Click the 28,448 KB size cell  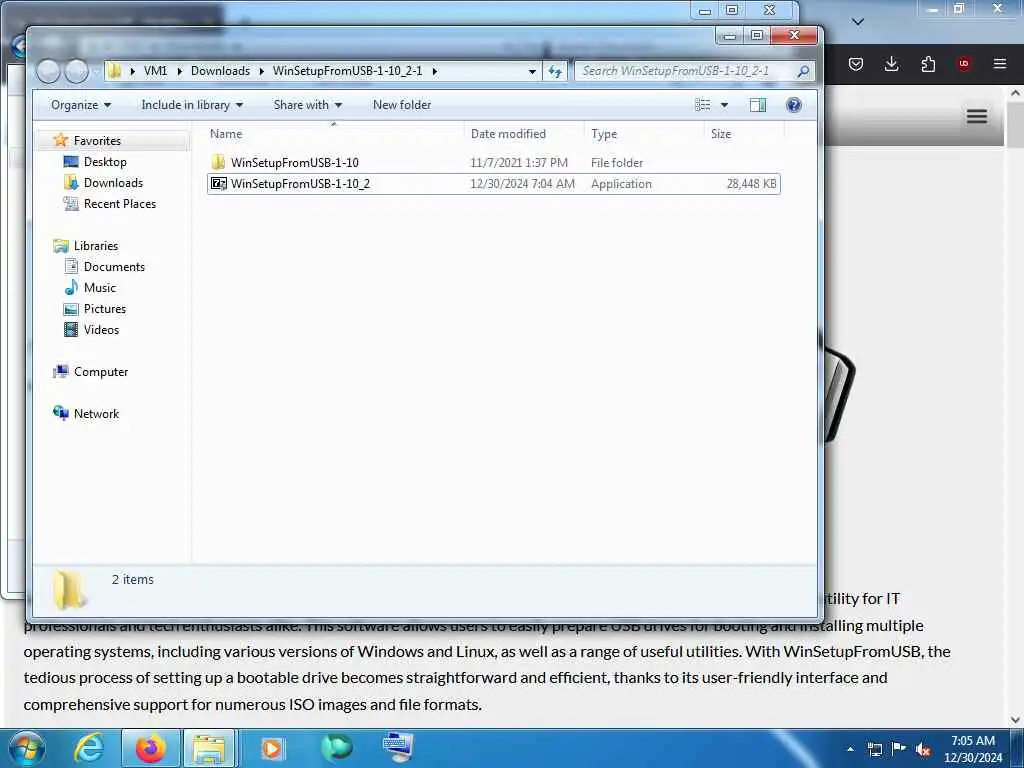point(752,184)
